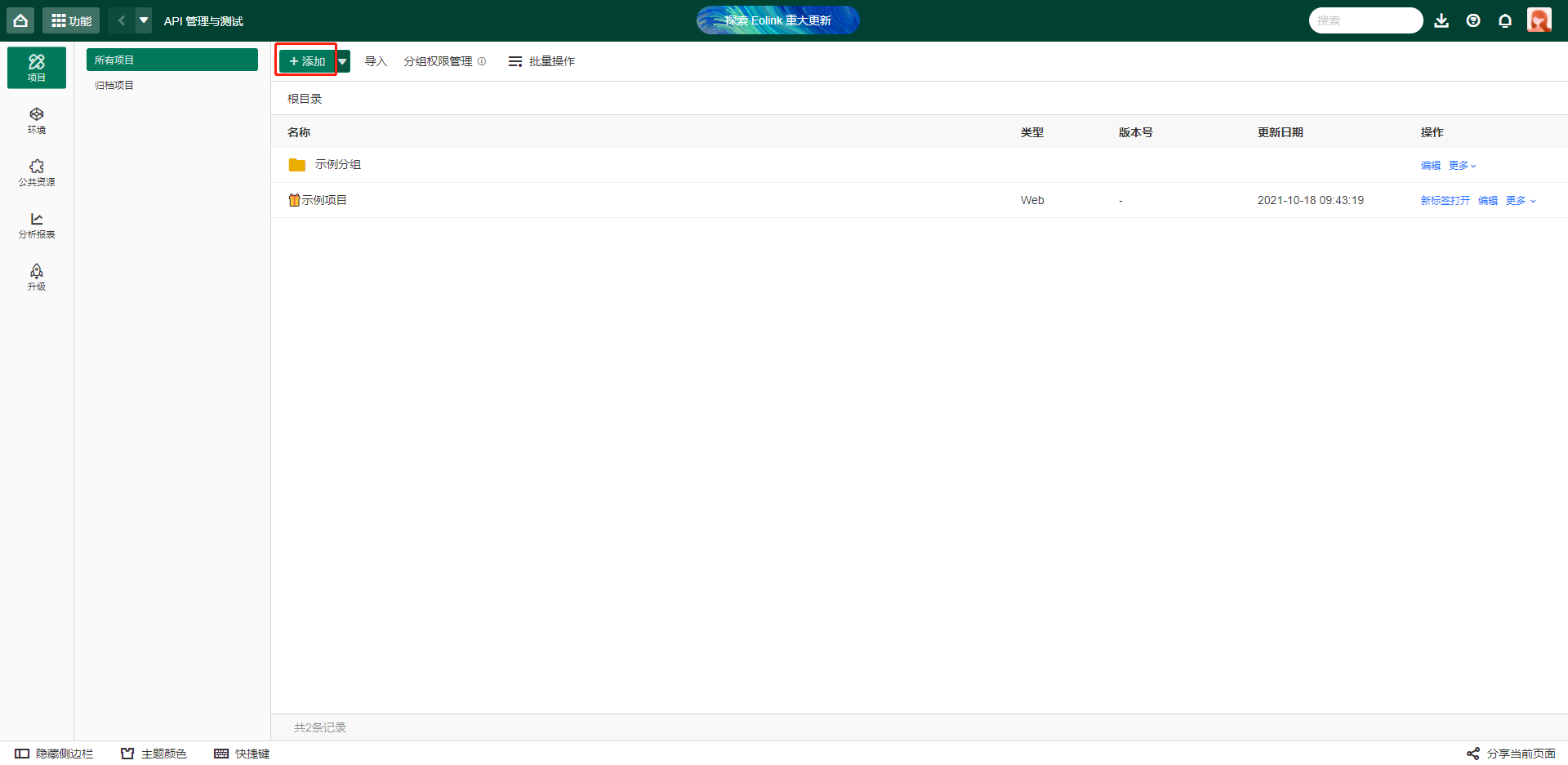Open 分组权限管理
Viewport: 1568px width, 765px height.
438,61
